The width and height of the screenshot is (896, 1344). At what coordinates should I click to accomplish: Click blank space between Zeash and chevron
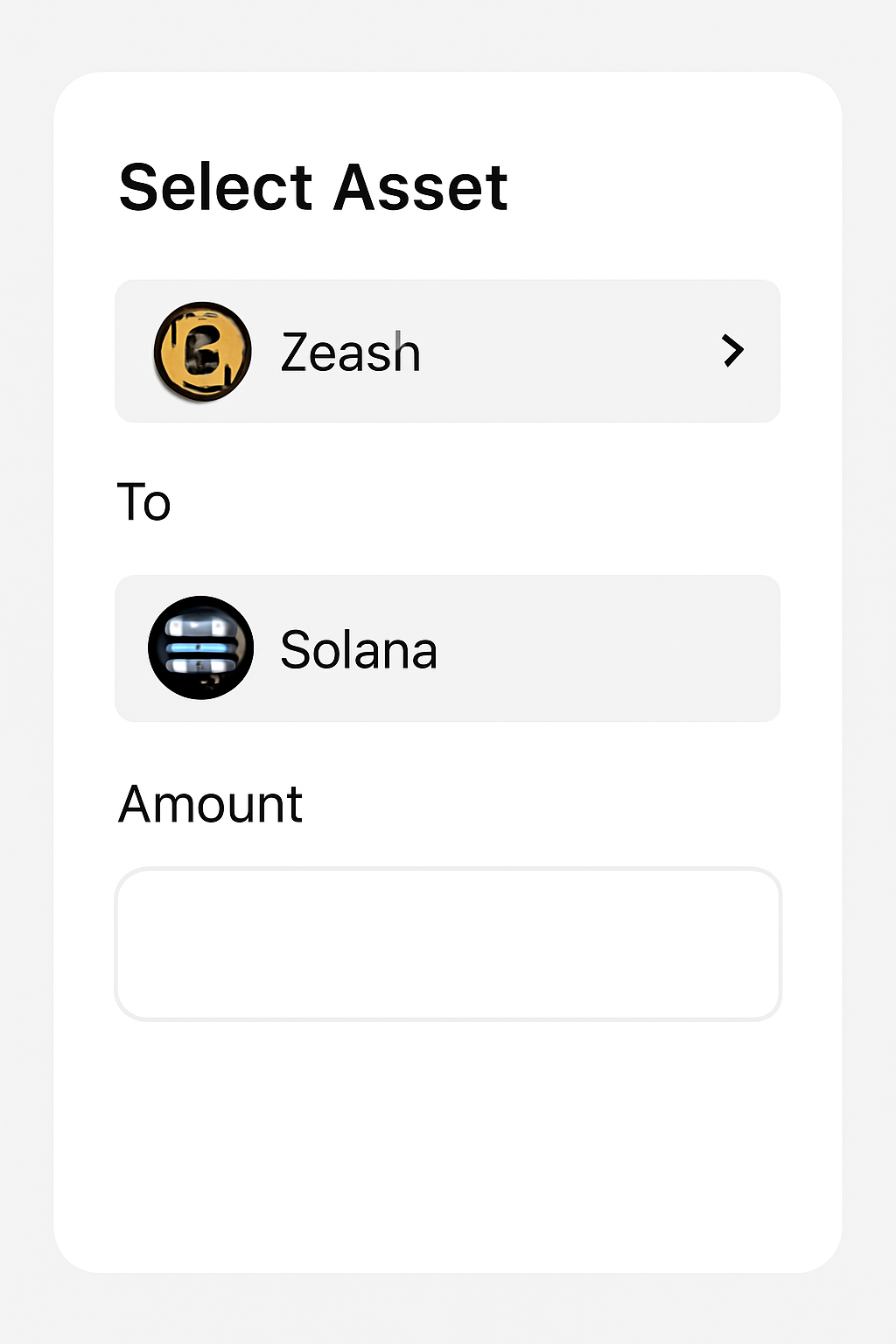point(569,351)
